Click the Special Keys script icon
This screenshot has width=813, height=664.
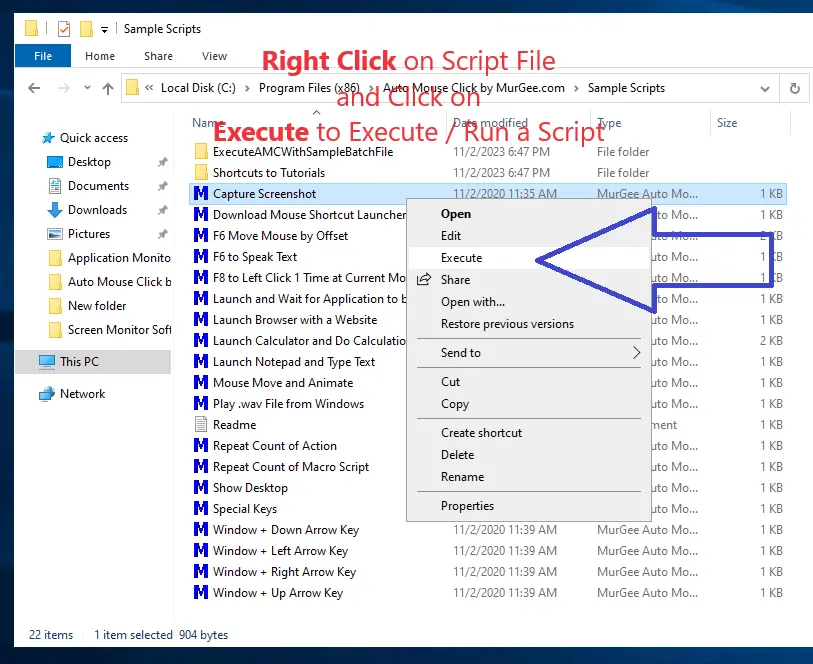[201, 508]
